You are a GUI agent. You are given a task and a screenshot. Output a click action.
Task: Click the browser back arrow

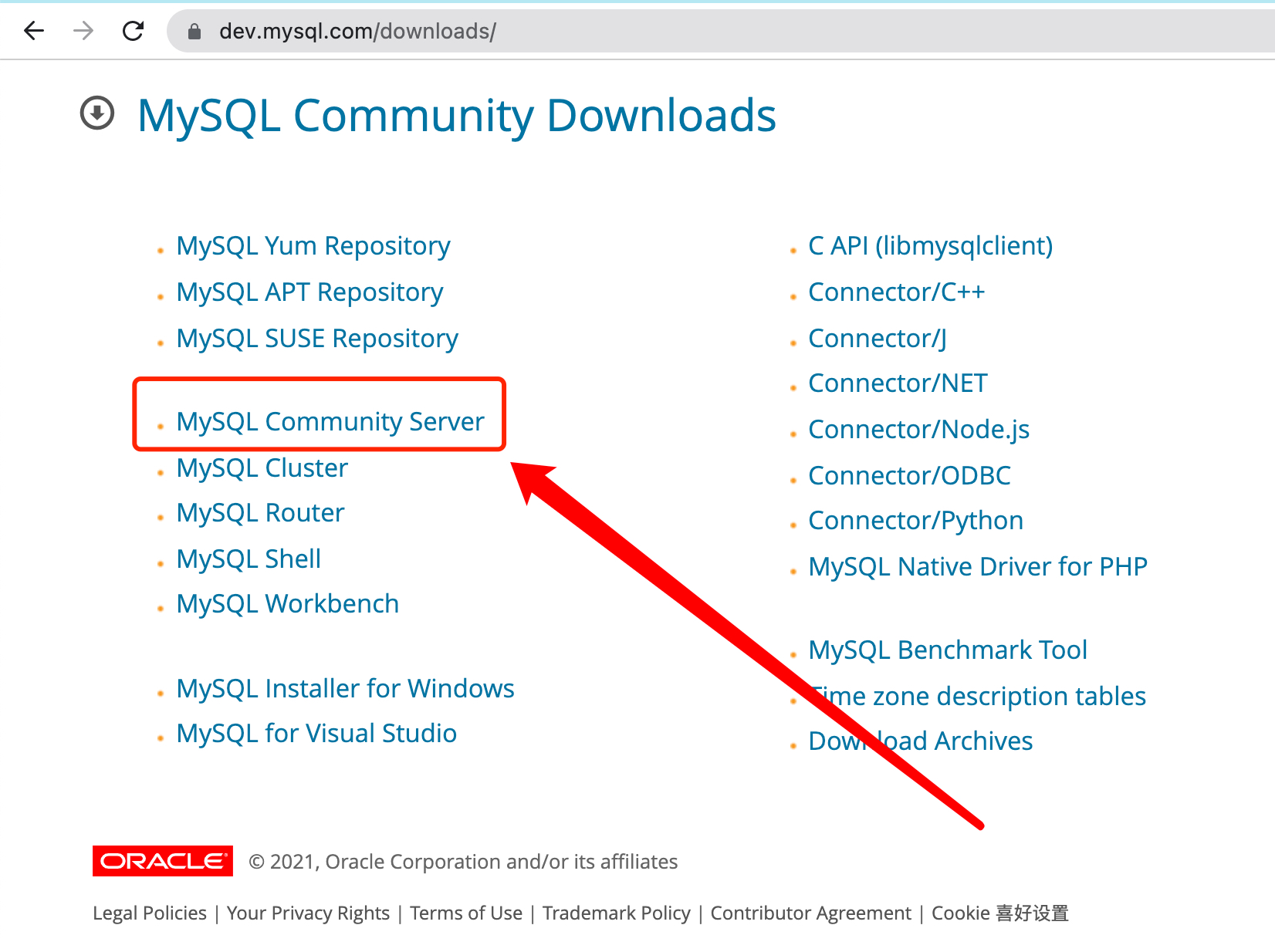pos(34,31)
